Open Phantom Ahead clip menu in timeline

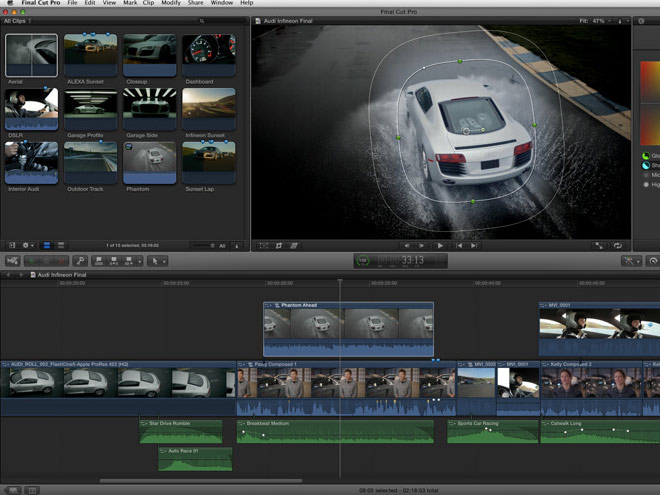[x=269, y=305]
